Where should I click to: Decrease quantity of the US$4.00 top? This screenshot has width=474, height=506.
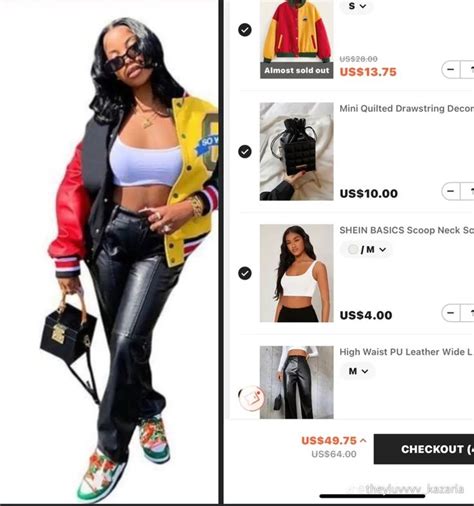click(450, 313)
